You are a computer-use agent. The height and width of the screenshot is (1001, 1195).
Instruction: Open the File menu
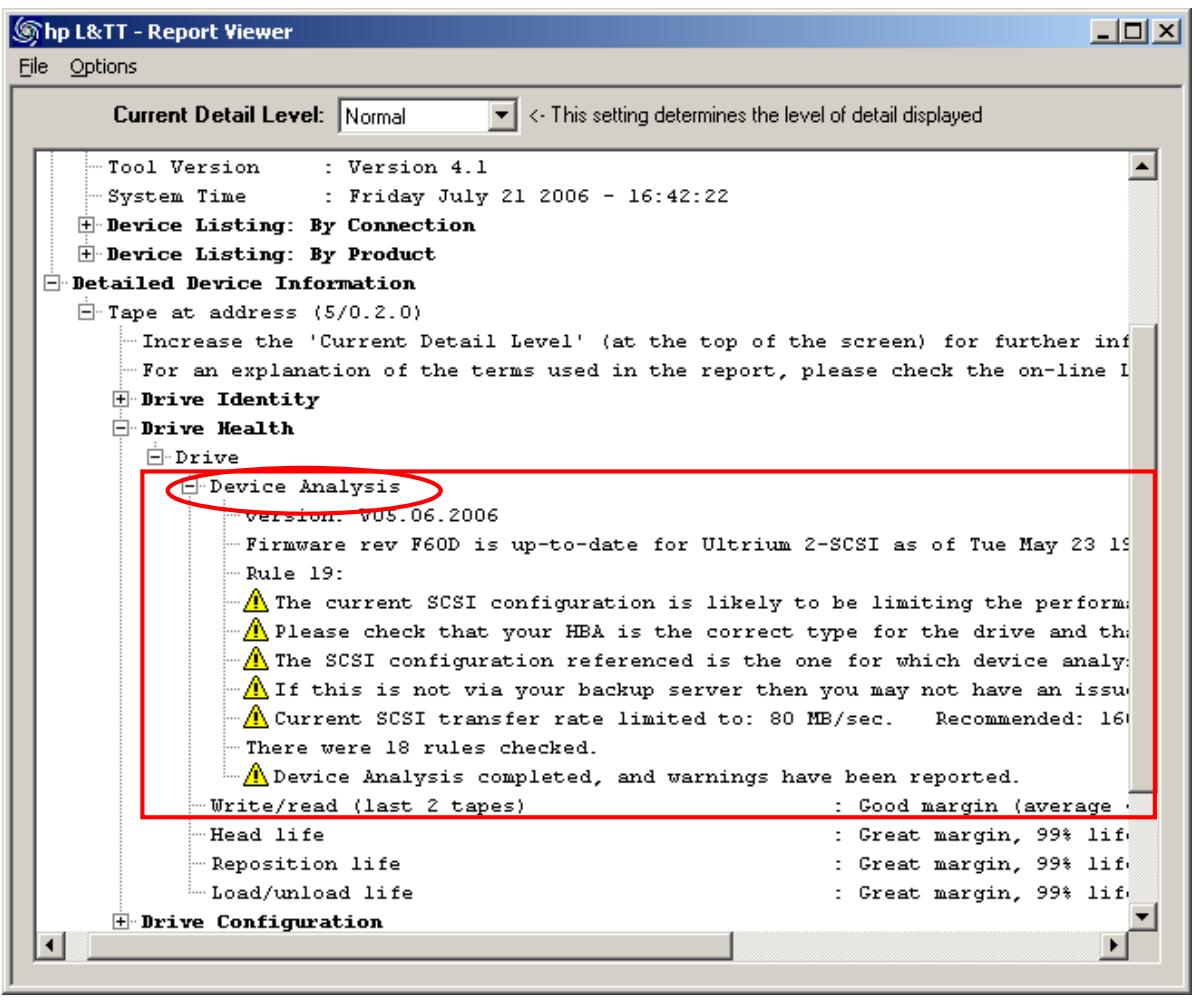33,66
